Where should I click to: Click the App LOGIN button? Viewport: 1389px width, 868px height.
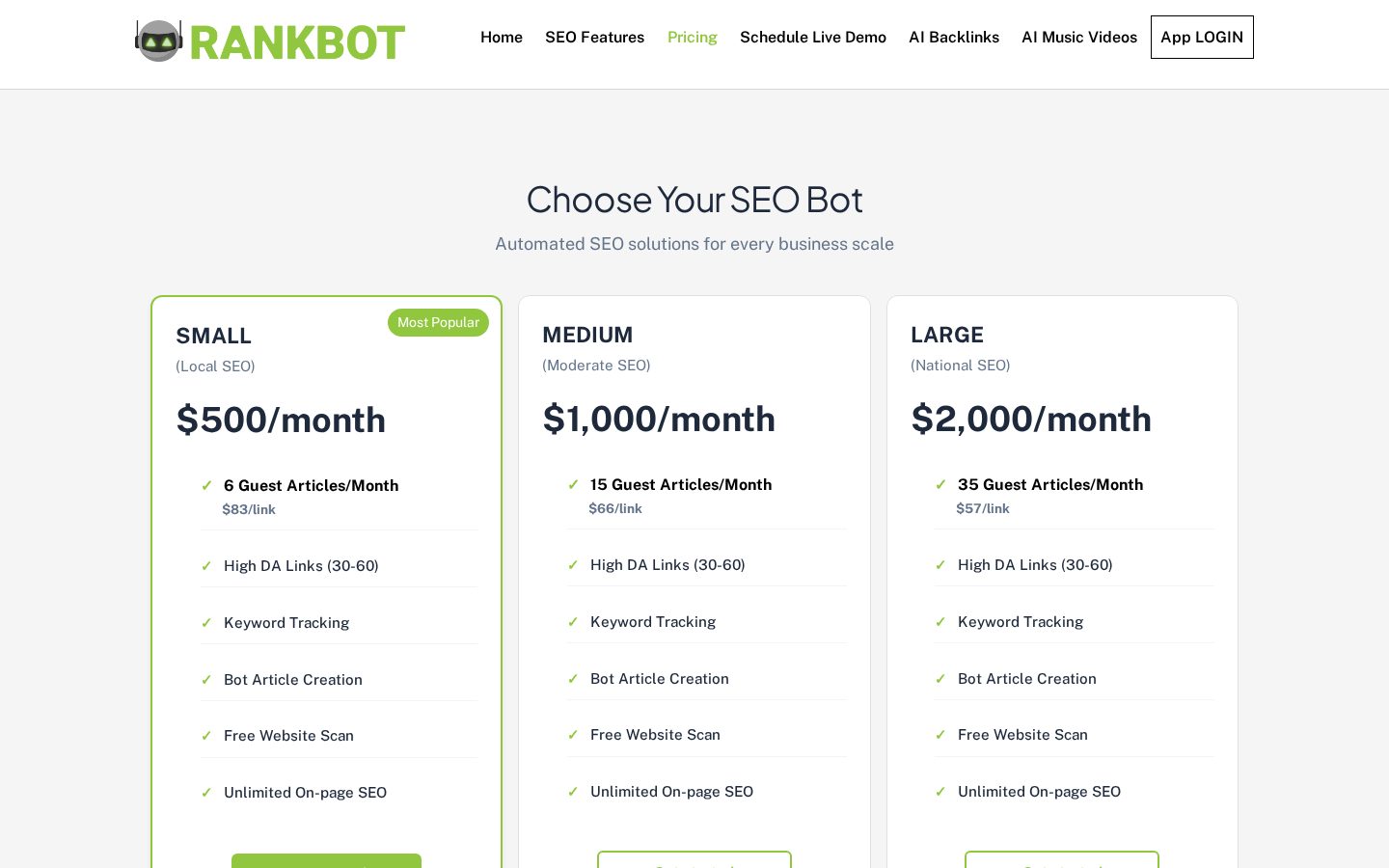point(1202,37)
